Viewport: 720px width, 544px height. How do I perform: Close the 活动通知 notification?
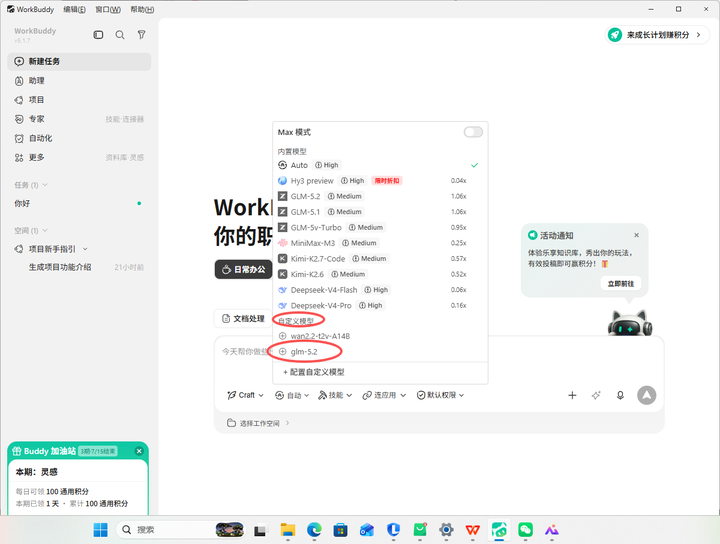pos(636,235)
